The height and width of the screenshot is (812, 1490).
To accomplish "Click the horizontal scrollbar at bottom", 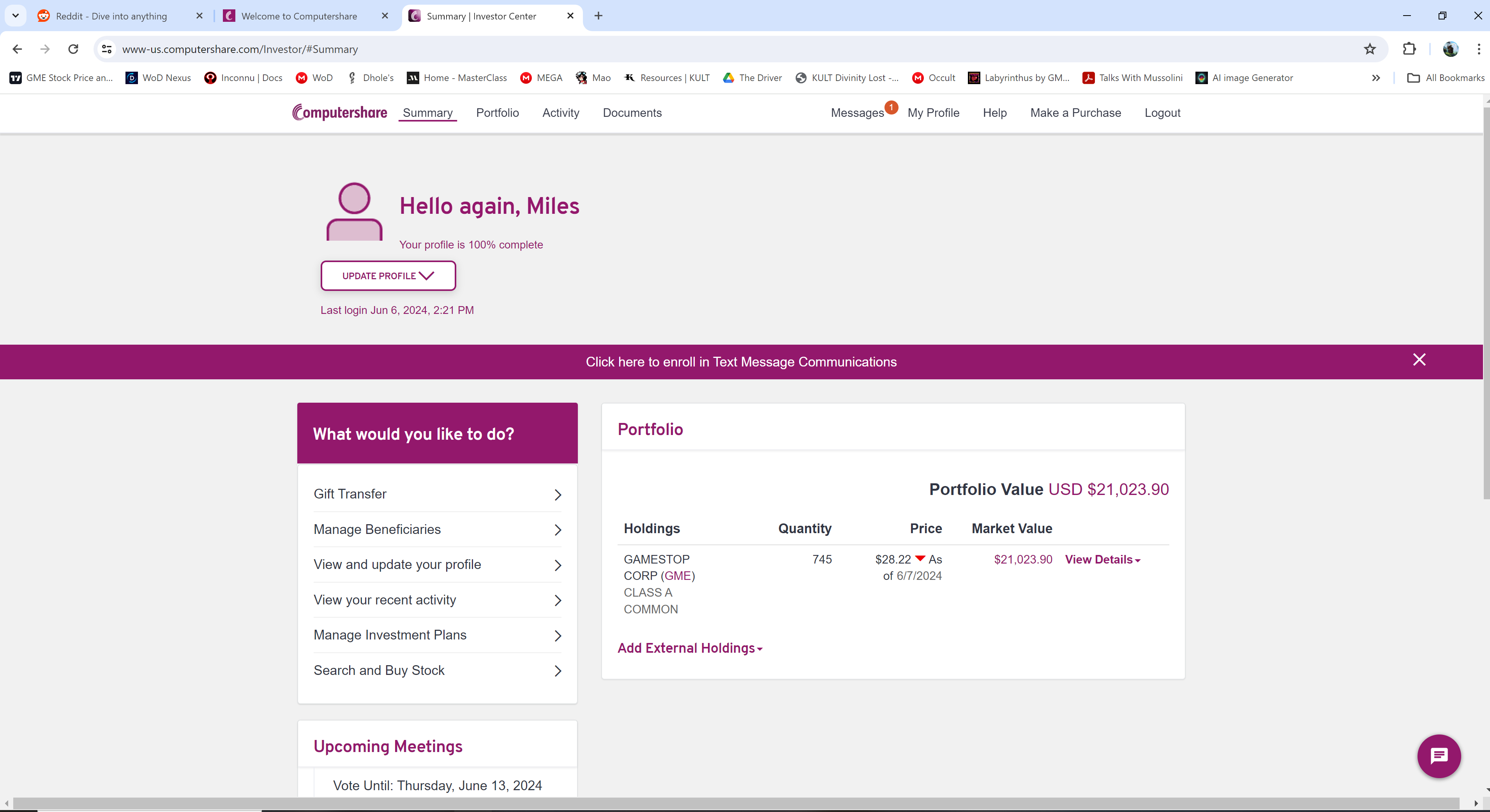I will (736, 803).
